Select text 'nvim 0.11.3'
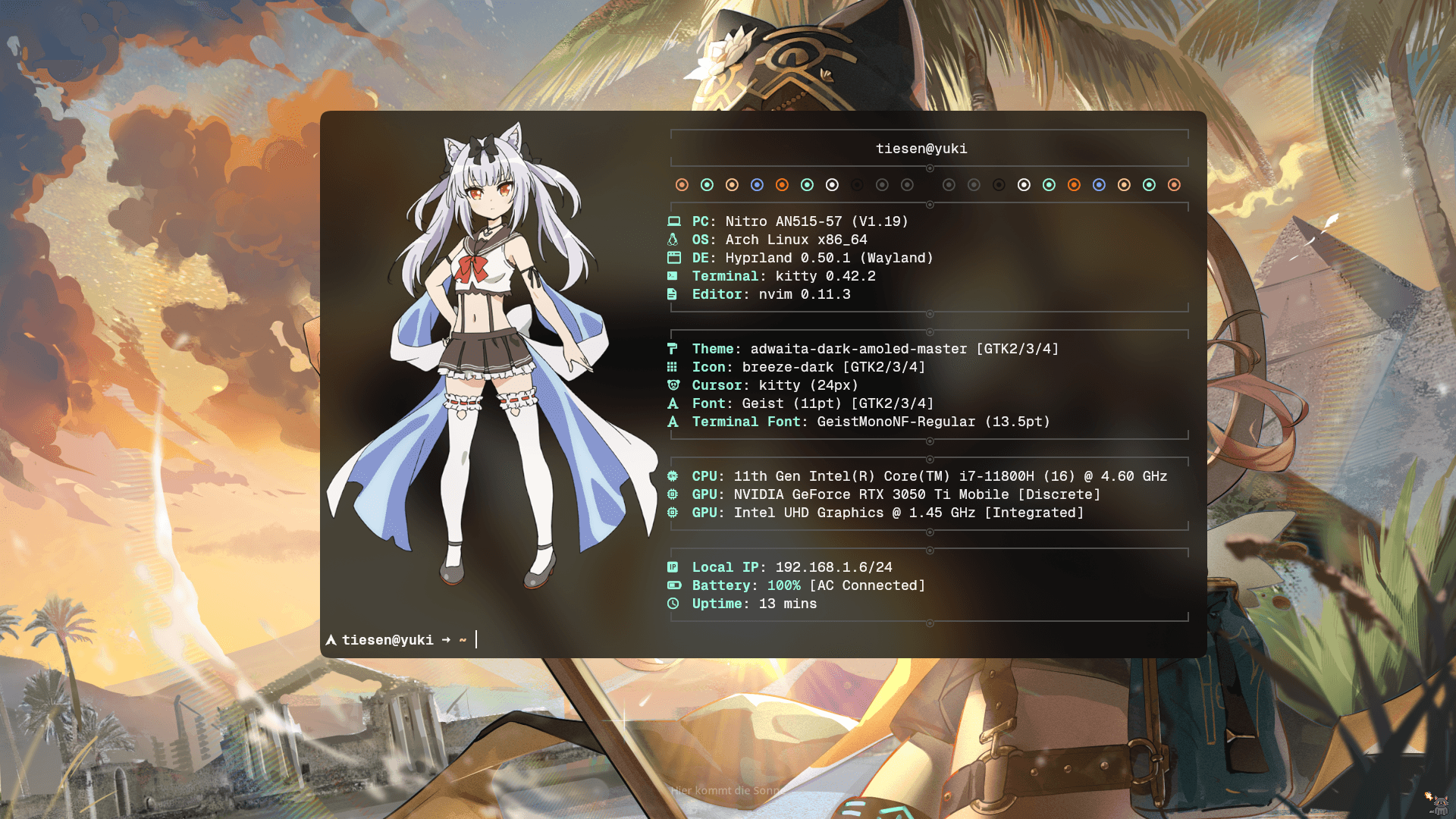 [805, 294]
